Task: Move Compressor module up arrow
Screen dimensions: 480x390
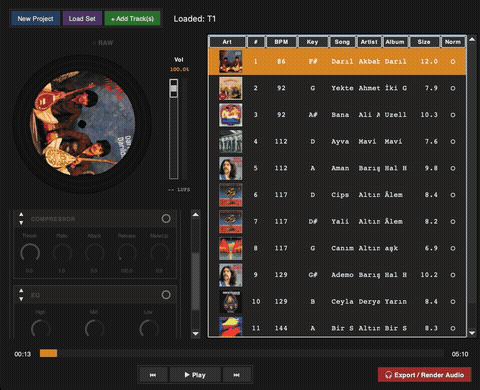Action: pyautogui.click(x=21, y=215)
